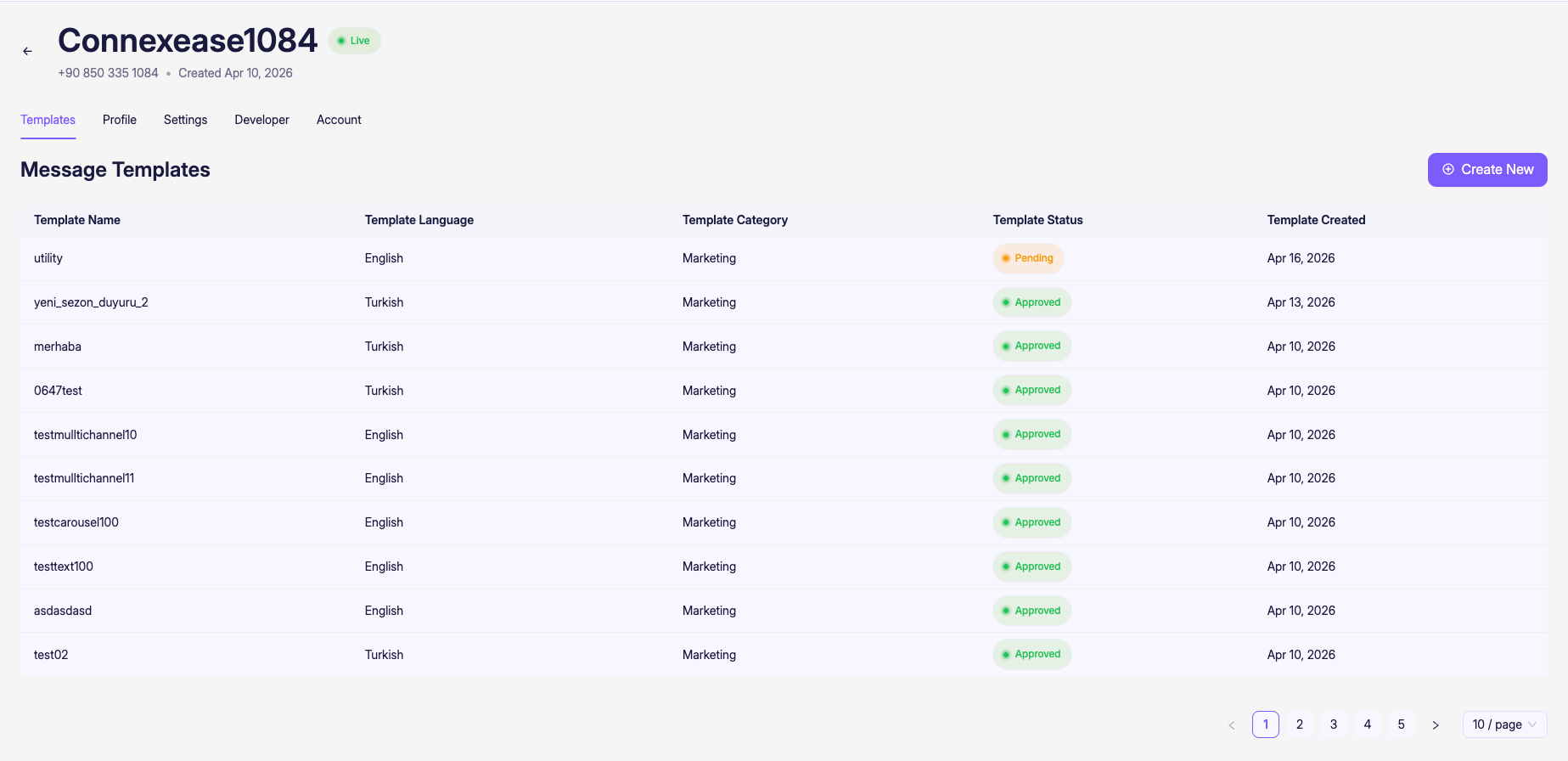Select page 1 in pagination
Screen dimensions: 1568x761
pos(1266,724)
